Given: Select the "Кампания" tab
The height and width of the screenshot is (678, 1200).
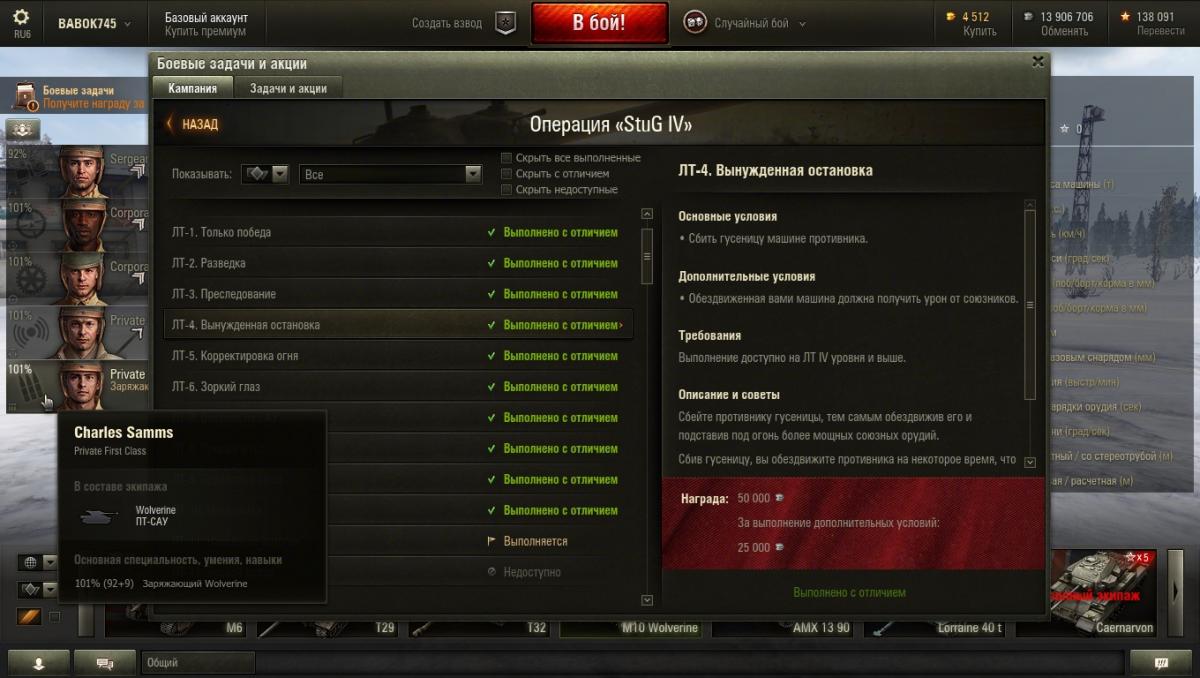Looking at the screenshot, I should (x=193, y=88).
